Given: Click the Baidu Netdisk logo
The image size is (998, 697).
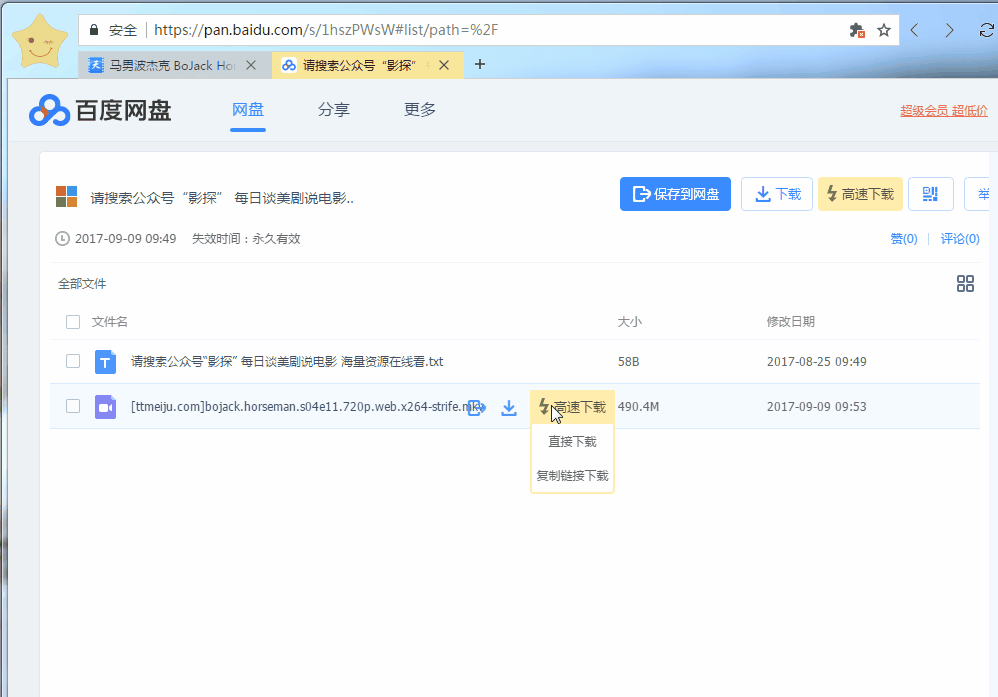Looking at the screenshot, I should coord(100,111).
